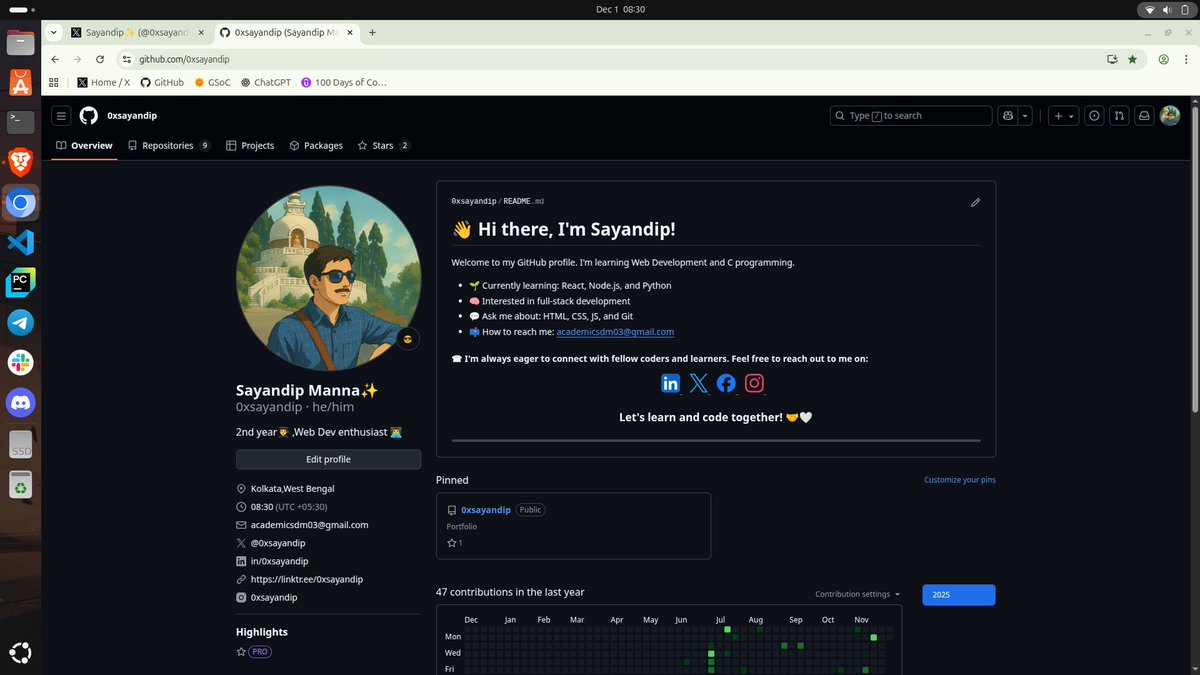1200x675 pixels.
Task: Open the Instagram icon in the README
Action: (x=754, y=382)
